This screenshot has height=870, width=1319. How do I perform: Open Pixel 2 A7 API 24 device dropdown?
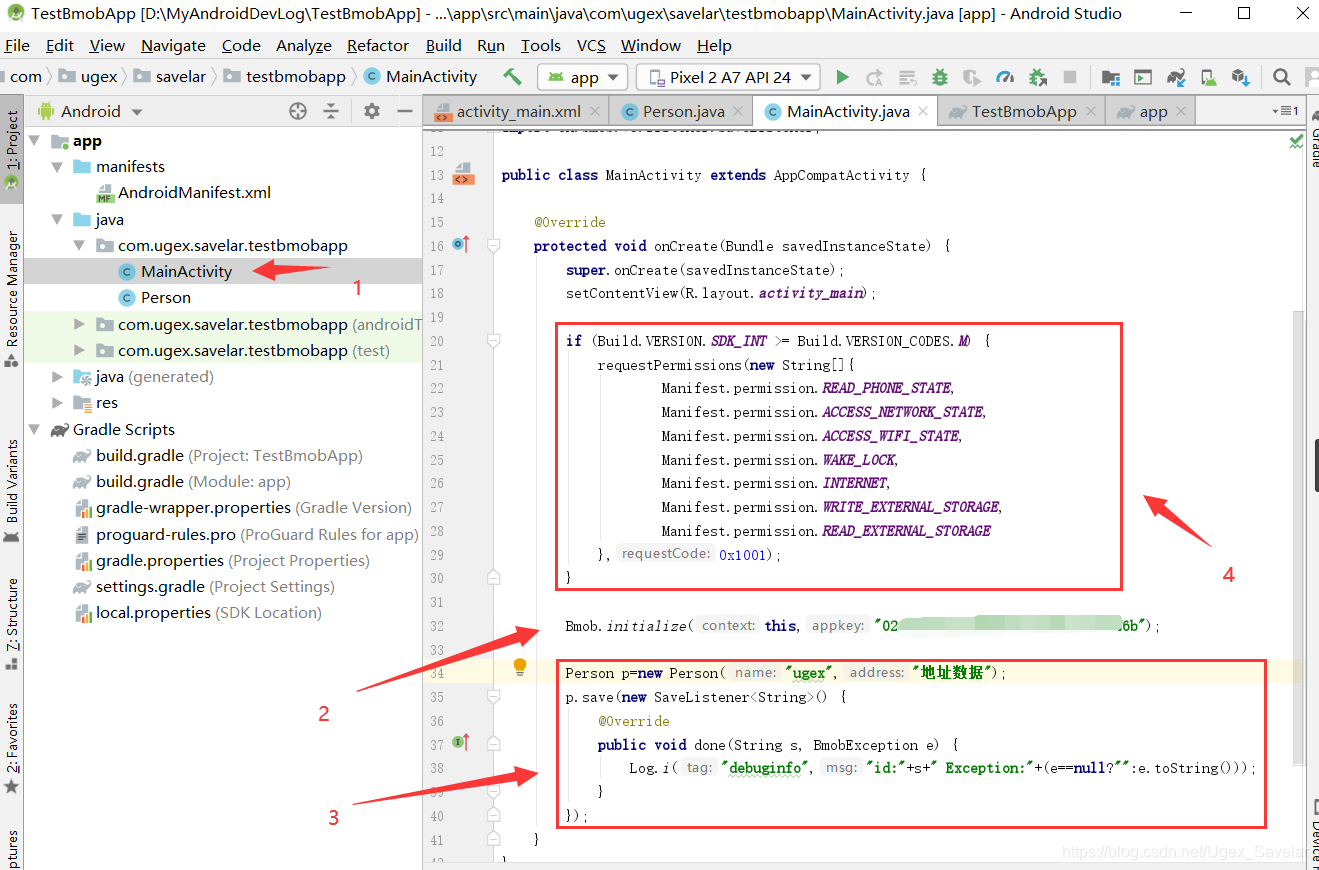click(728, 77)
